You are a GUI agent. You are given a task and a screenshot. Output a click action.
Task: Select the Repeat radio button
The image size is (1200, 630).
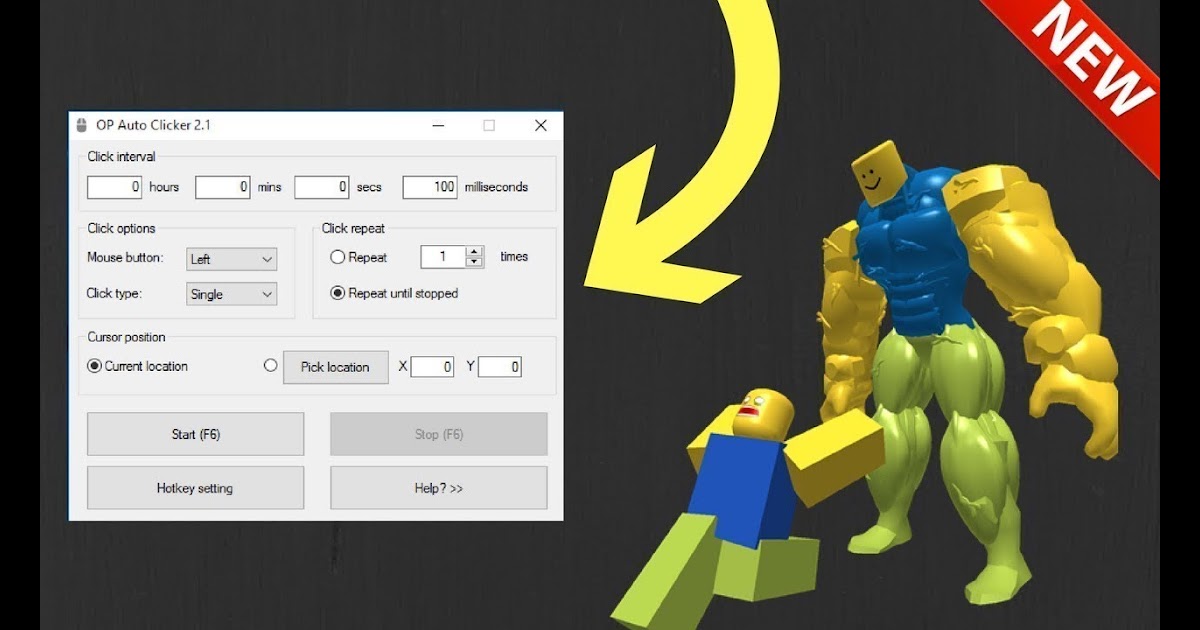338,257
